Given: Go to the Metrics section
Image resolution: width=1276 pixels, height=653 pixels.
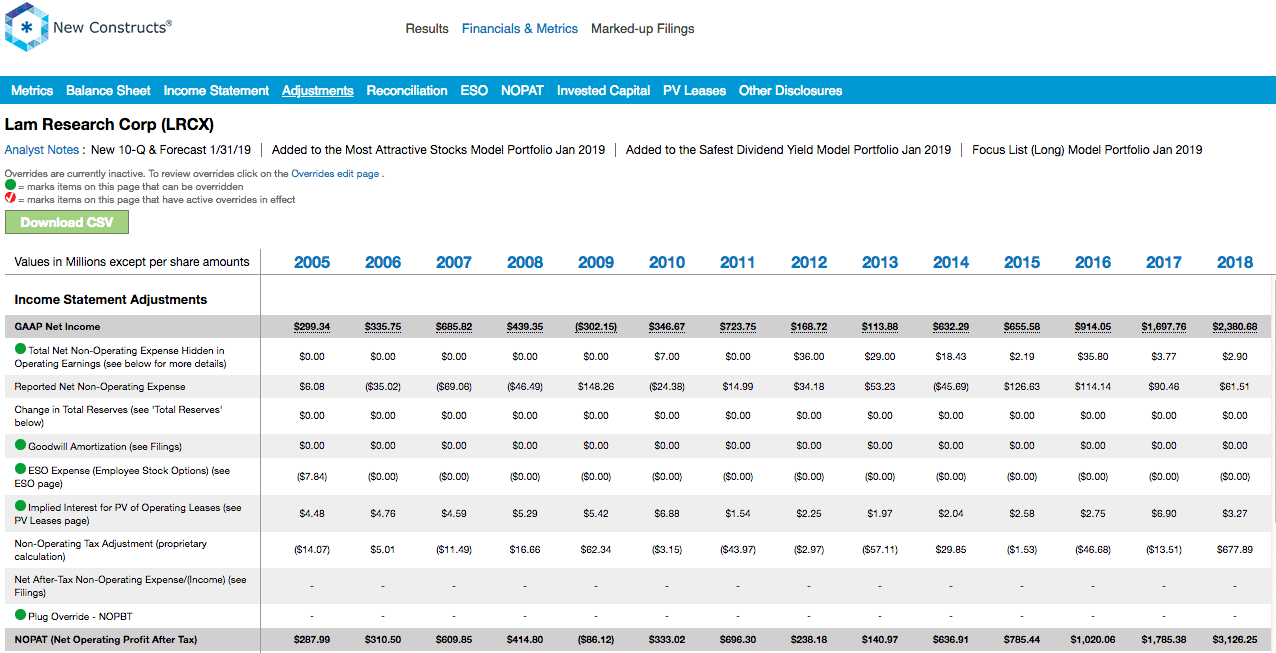Looking at the screenshot, I should pyautogui.click(x=32, y=90).
